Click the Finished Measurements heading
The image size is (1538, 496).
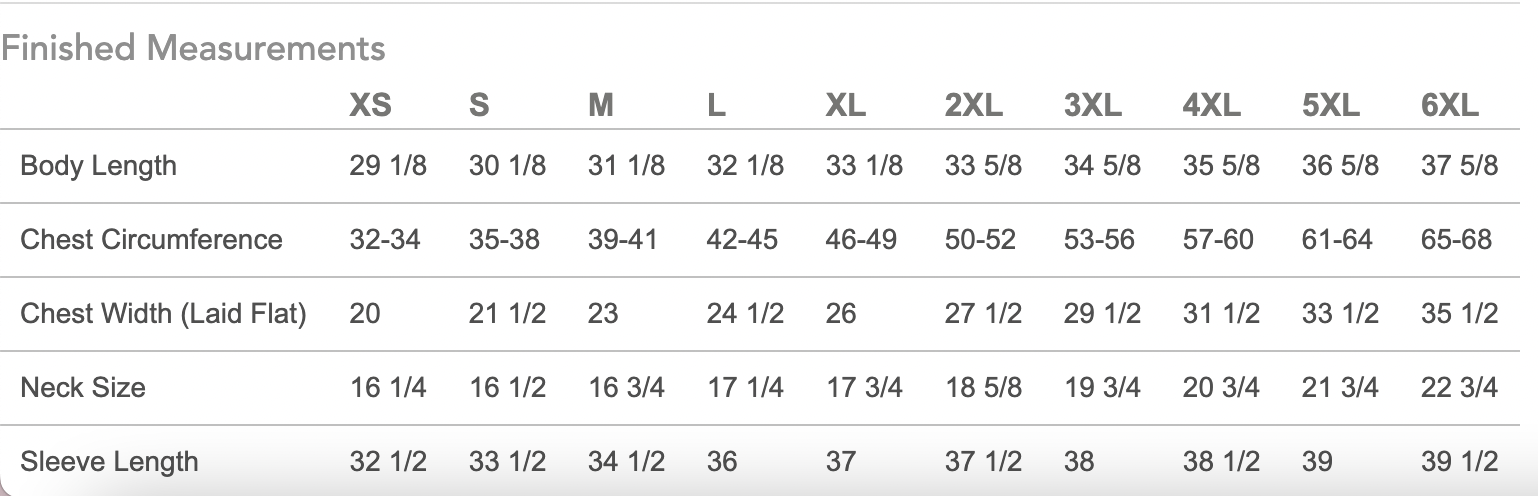click(x=193, y=48)
